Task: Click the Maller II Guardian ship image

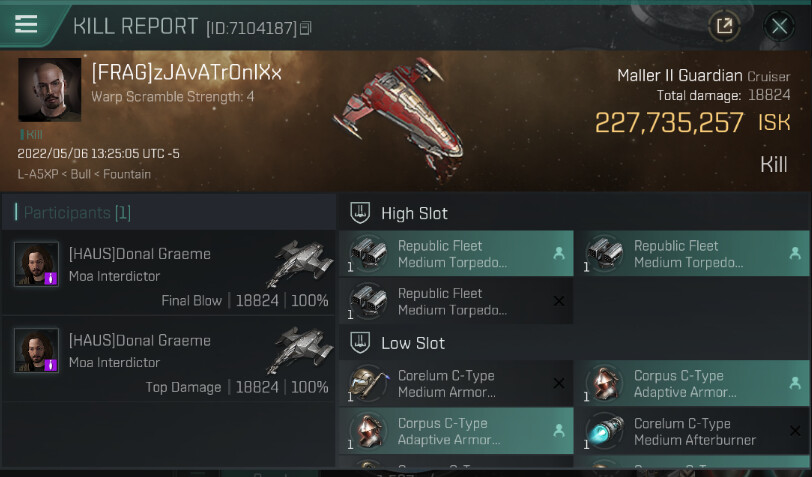Action: 399,120
